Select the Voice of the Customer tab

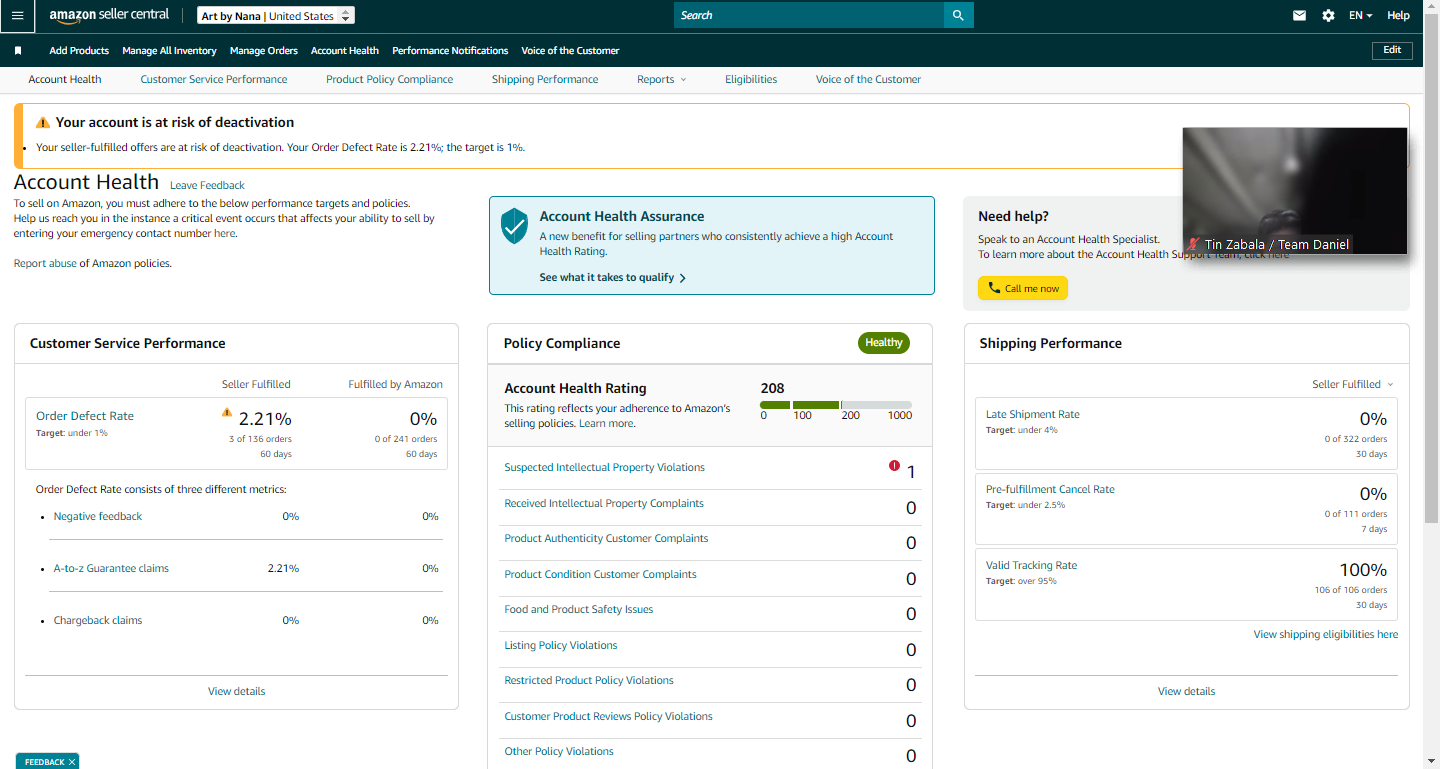point(868,79)
